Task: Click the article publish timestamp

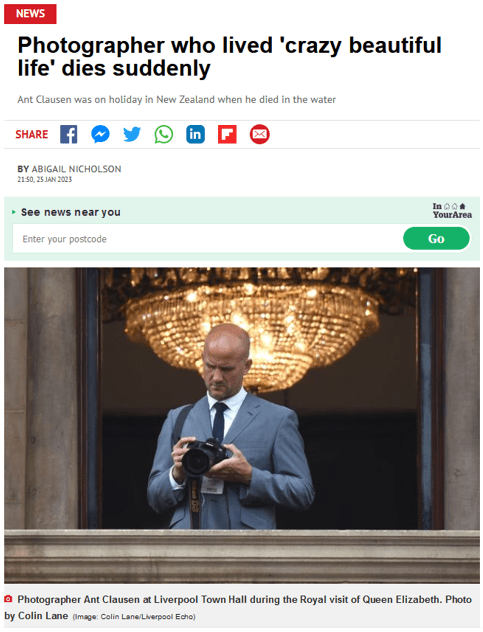Action: point(44,180)
